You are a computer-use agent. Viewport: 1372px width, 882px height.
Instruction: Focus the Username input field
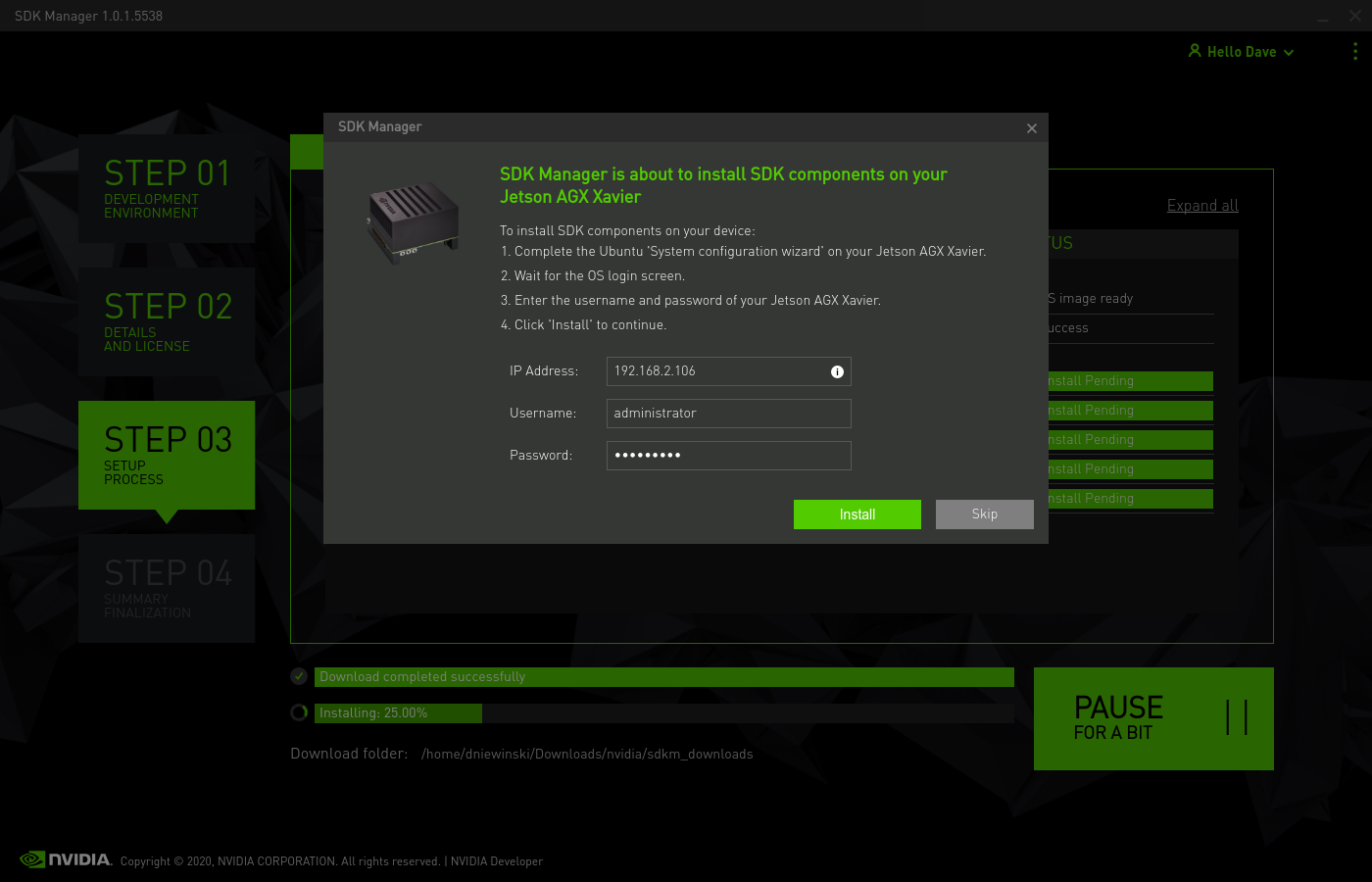point(729,414)
